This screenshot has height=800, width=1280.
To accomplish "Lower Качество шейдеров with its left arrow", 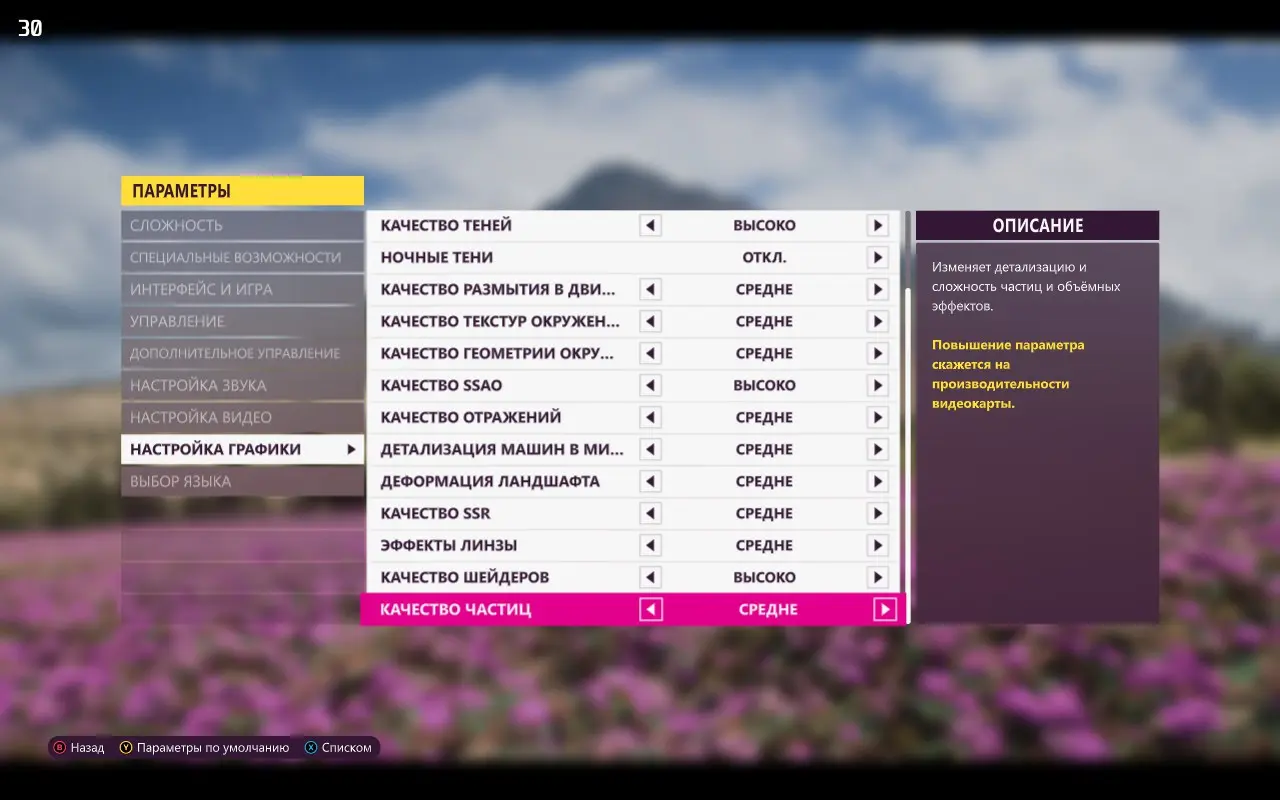I will click(651, 577).
